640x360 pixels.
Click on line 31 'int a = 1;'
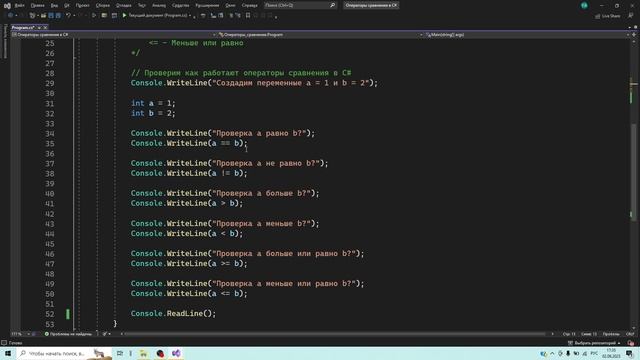point(153,103)
